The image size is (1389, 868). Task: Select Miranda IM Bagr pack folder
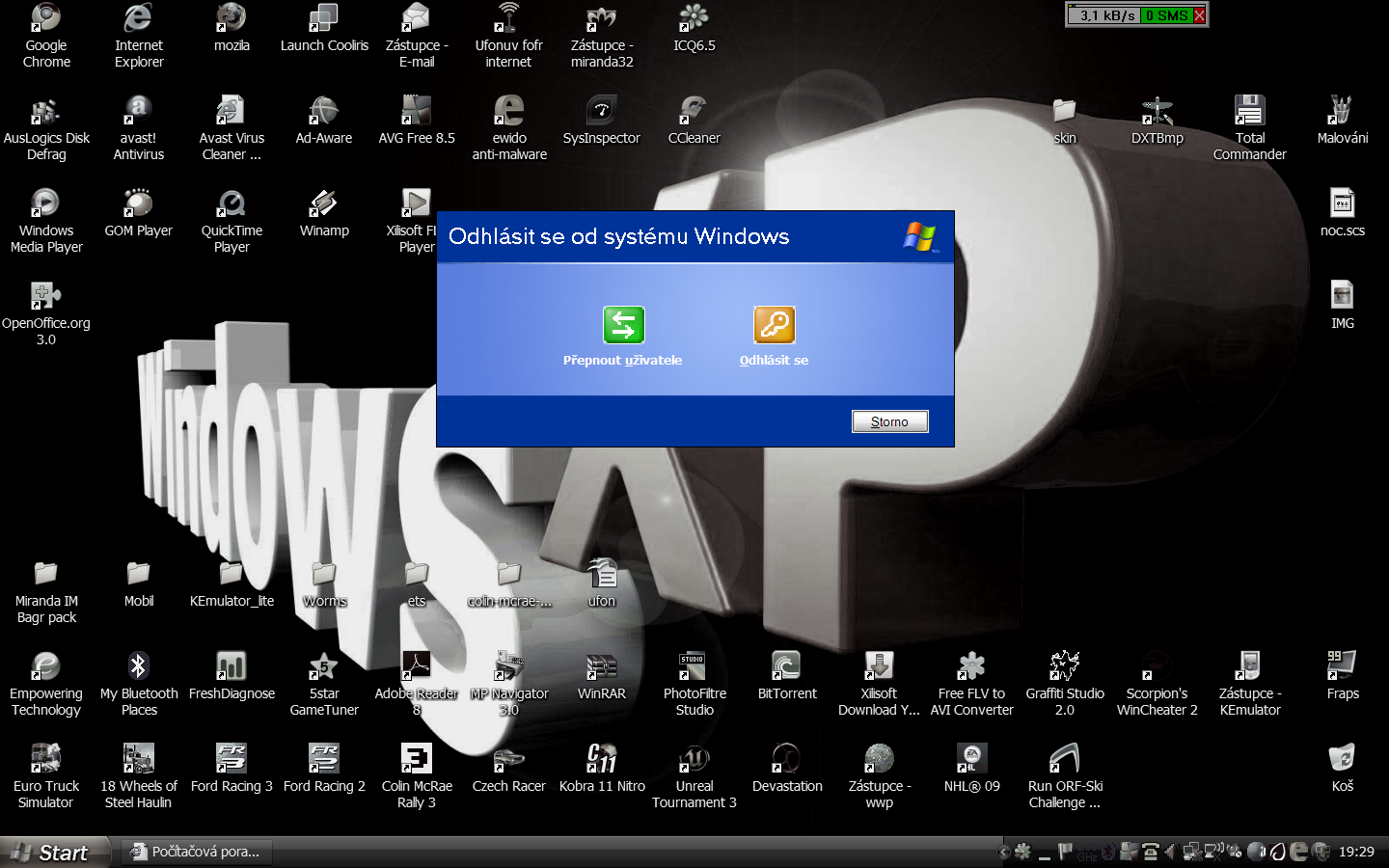point(46,574)
